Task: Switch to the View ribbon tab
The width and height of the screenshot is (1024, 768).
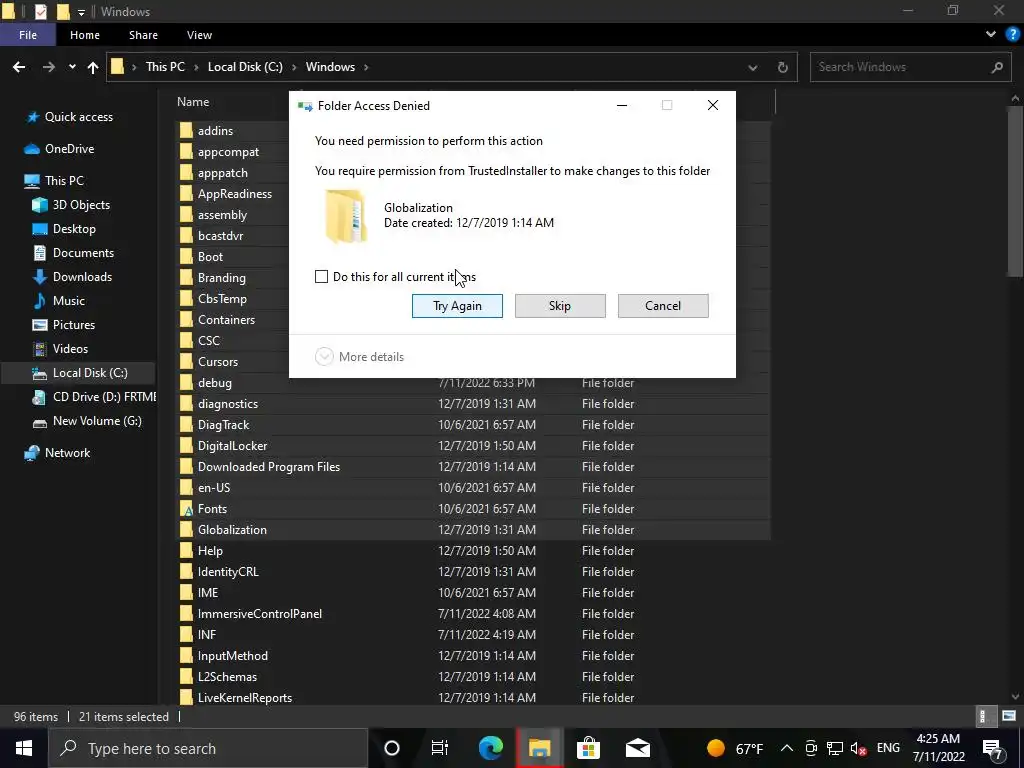Action: coord(199,35)
